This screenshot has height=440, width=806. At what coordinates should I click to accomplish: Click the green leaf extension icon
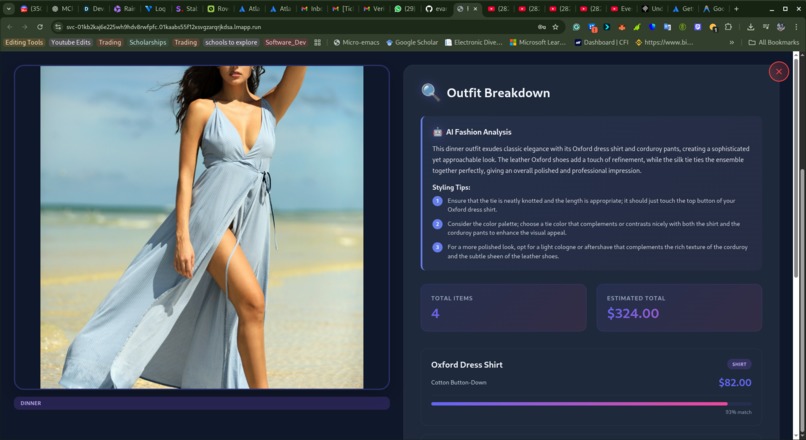pos(637,27)
